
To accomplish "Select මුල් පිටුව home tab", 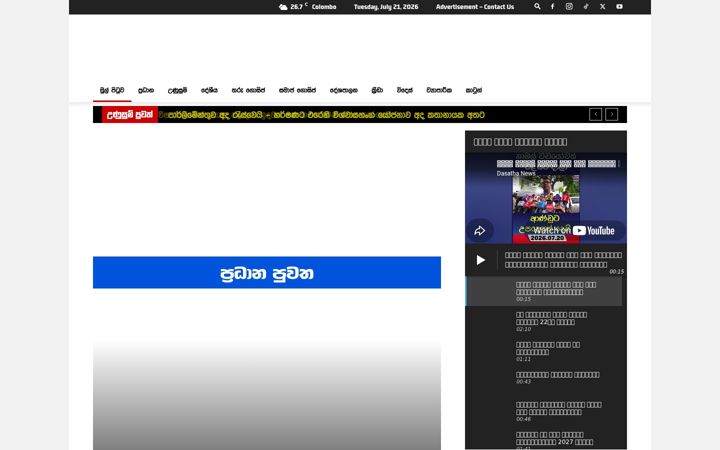I will pyautogui.click(x=112, y=90).
